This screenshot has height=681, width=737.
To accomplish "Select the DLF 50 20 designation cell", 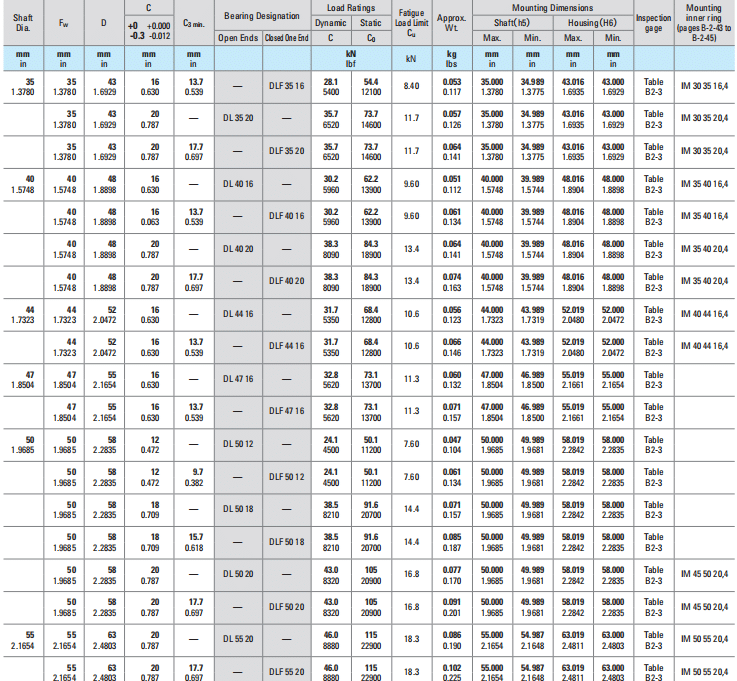I will click(x=286, y=605).
